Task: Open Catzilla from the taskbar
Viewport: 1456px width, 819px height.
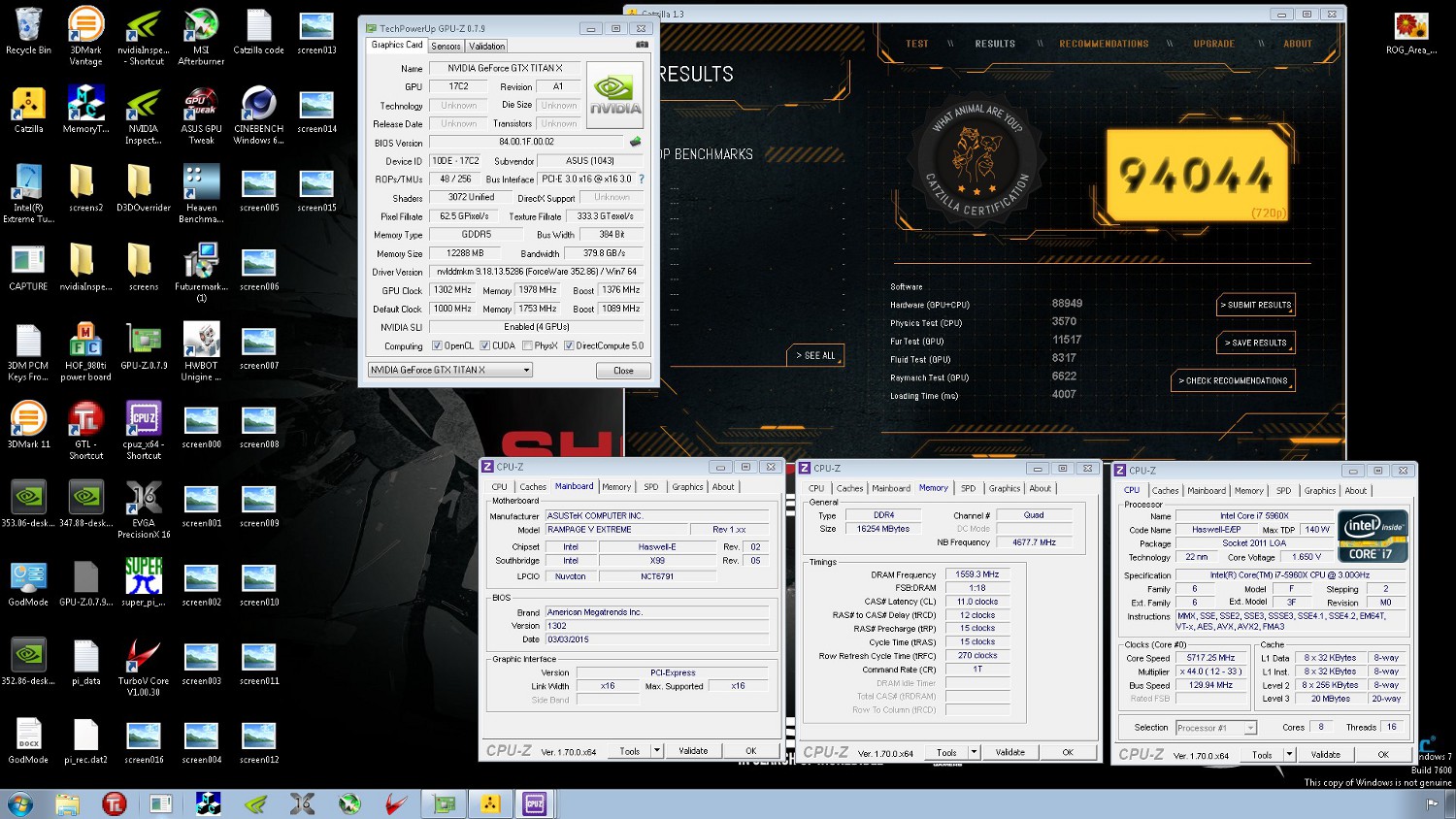Action: coord(490,803)
